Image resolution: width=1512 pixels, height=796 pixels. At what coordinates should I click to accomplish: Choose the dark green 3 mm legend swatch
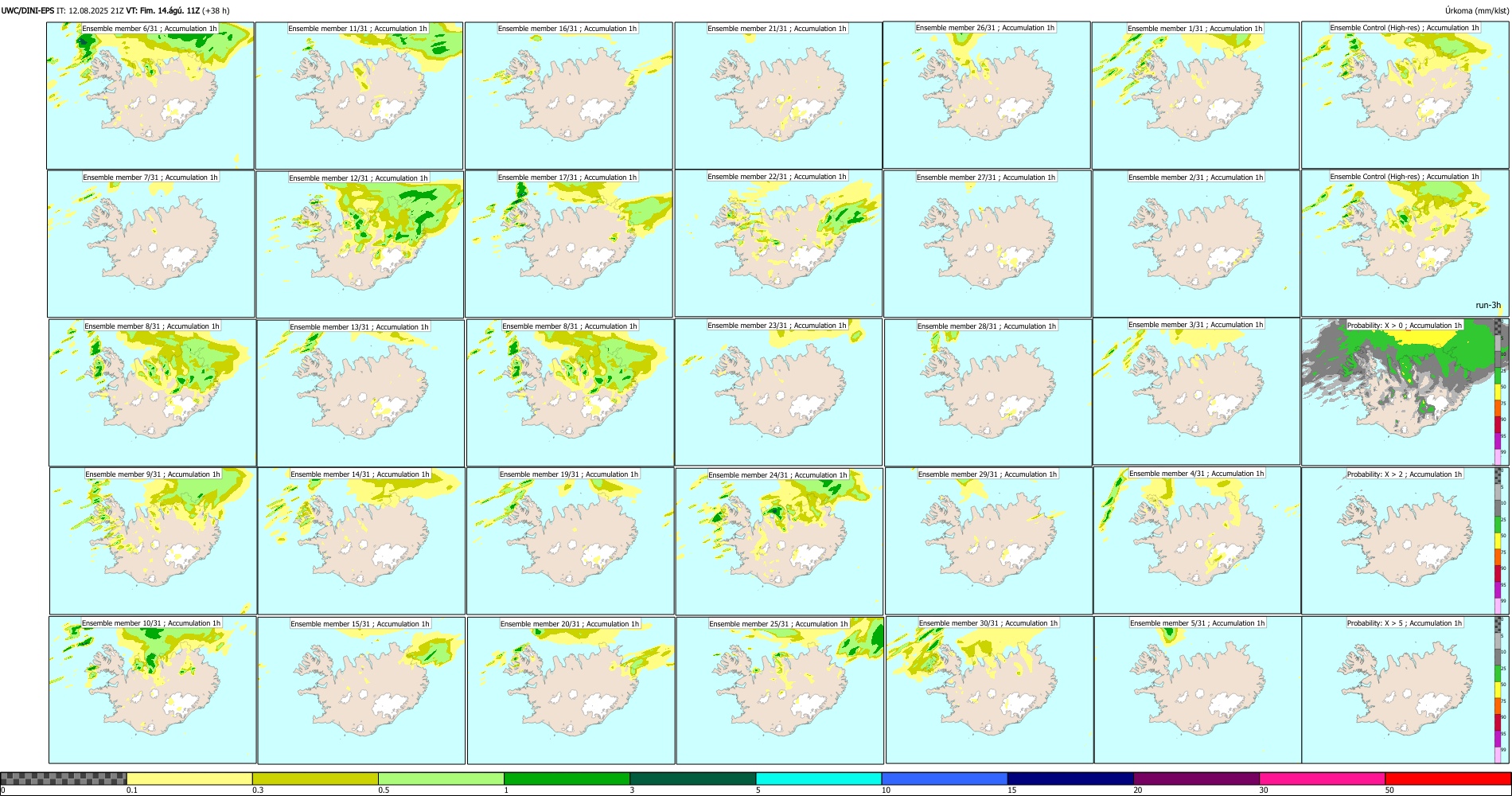coord(692,778)
